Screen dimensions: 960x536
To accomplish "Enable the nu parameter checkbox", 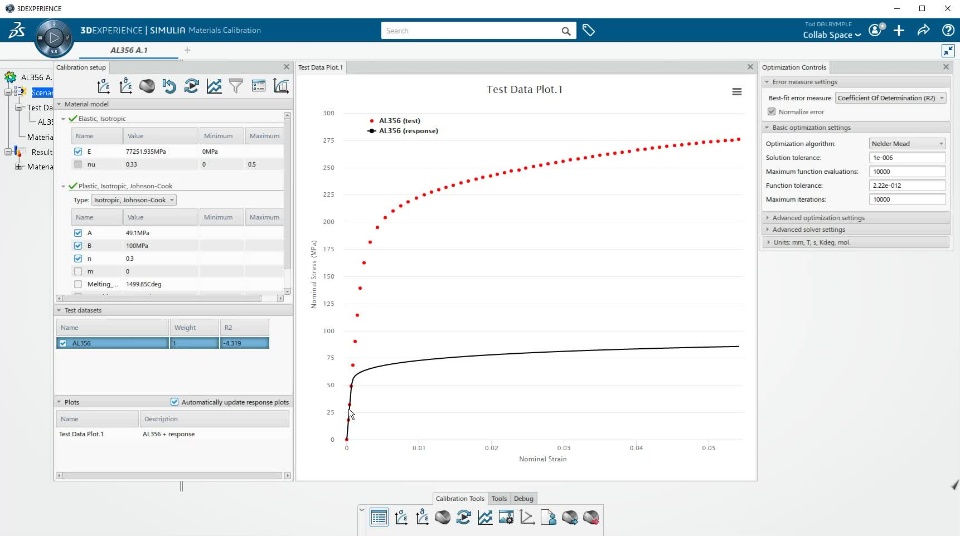I will tap(78, 164).
